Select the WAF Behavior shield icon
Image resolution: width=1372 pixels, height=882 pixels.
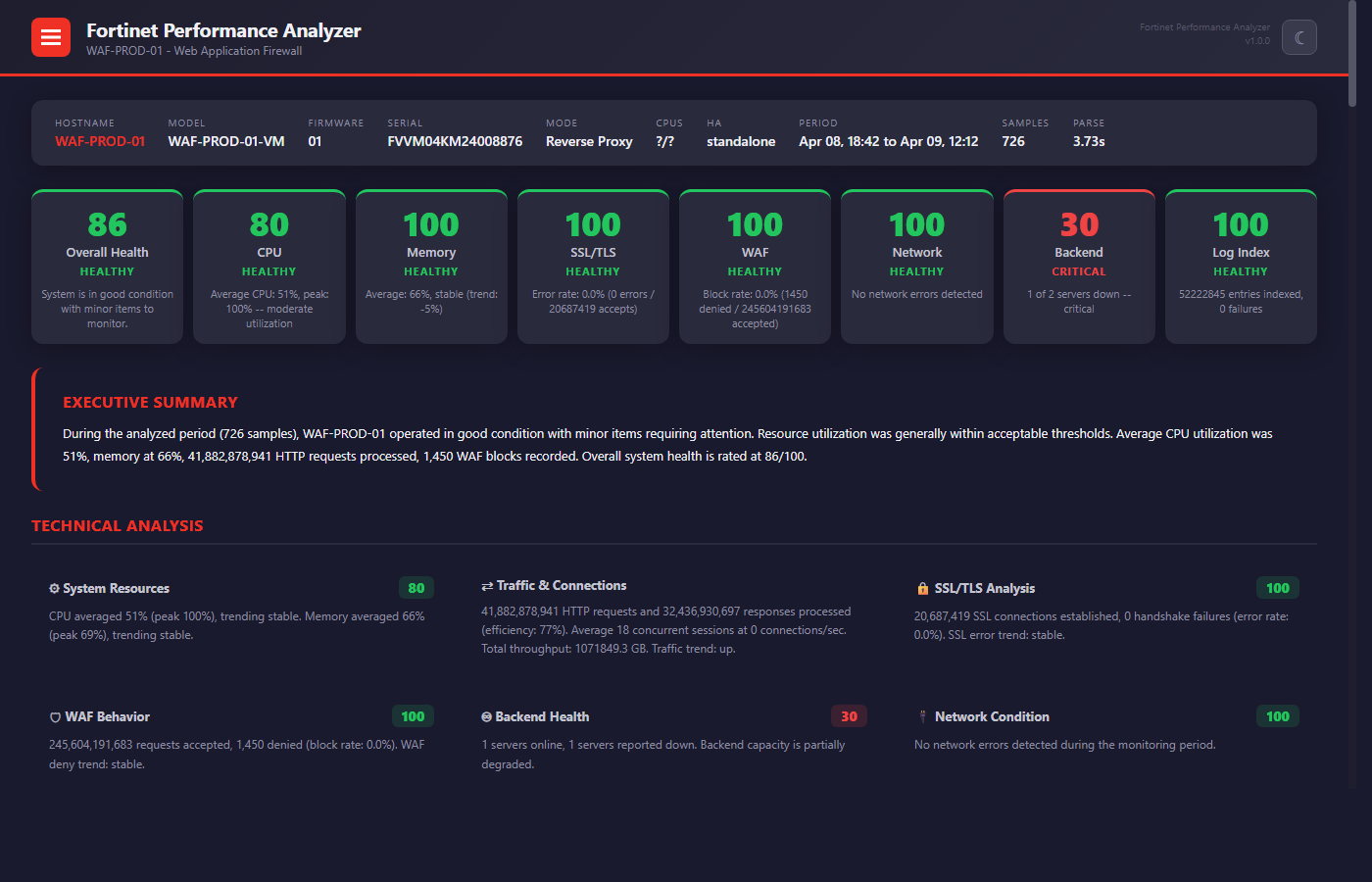54,716
